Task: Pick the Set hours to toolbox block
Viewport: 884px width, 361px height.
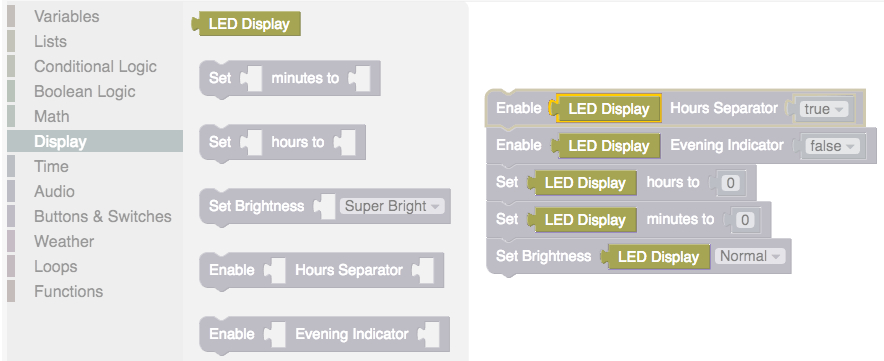Action: click(282, 143)
